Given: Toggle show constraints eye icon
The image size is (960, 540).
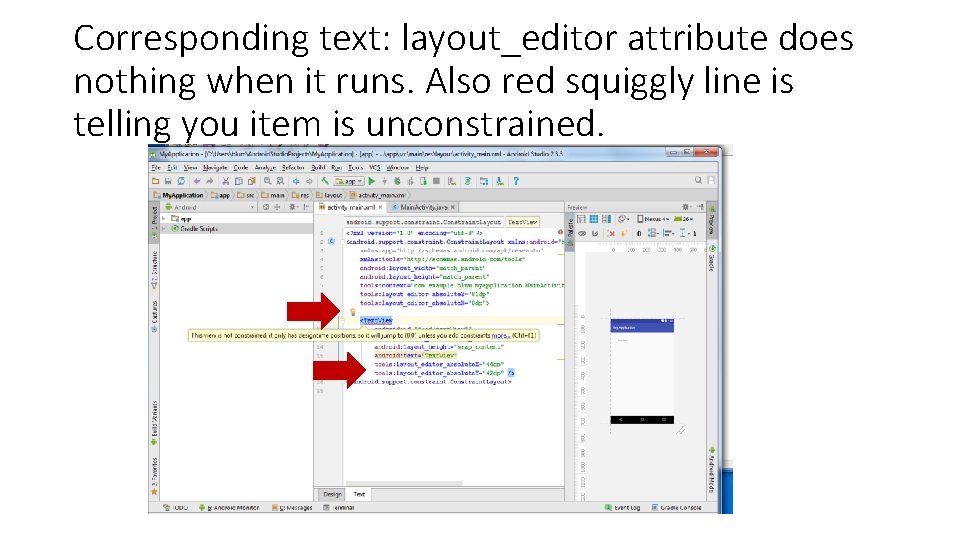Looking at the screenshot, I should (582, 233).
